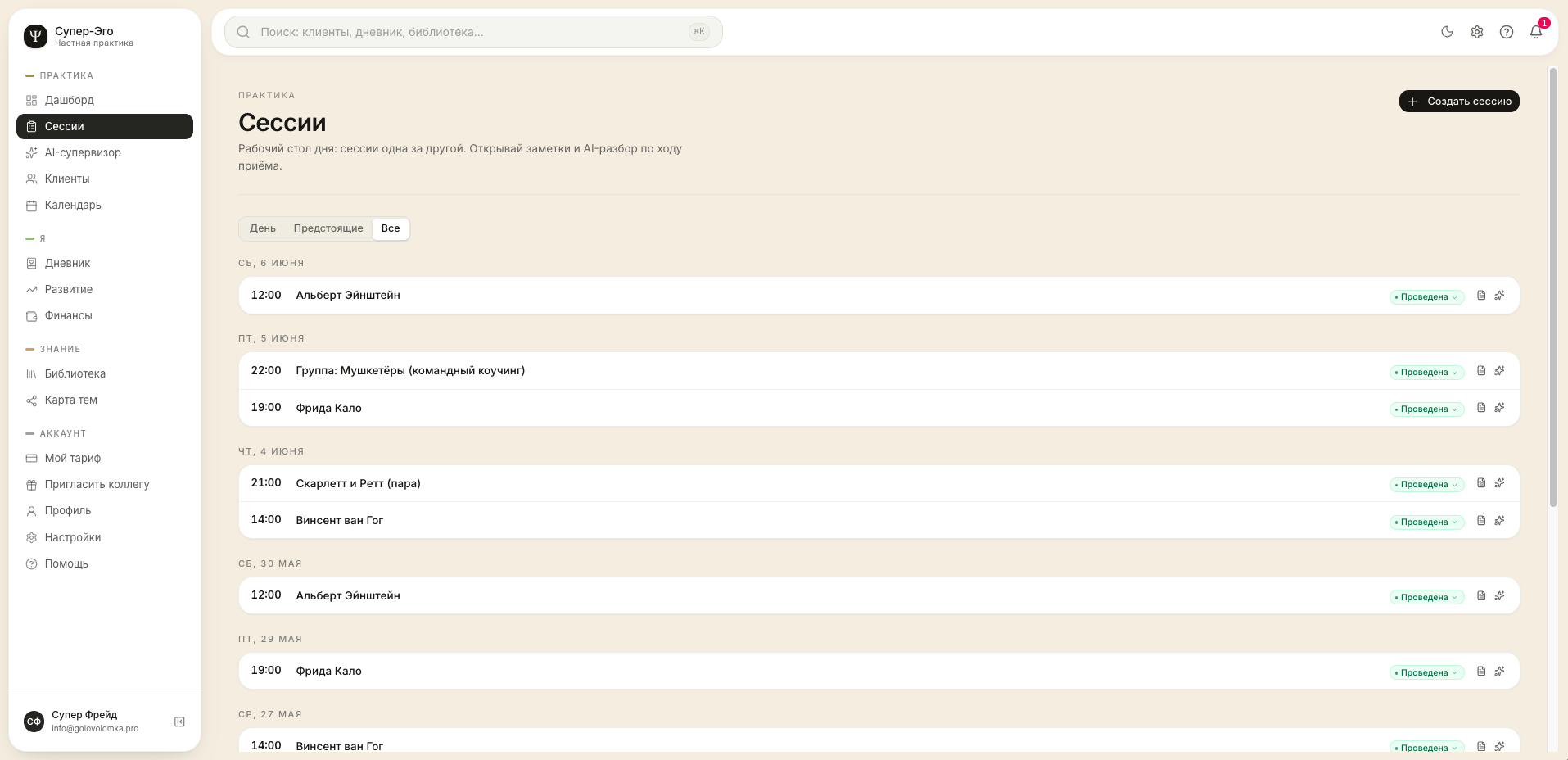Open the help question mark icon in the top bar
The width and height of the screenshot is (1568, 760).
pyautogui.click(x=1507, y=32)
